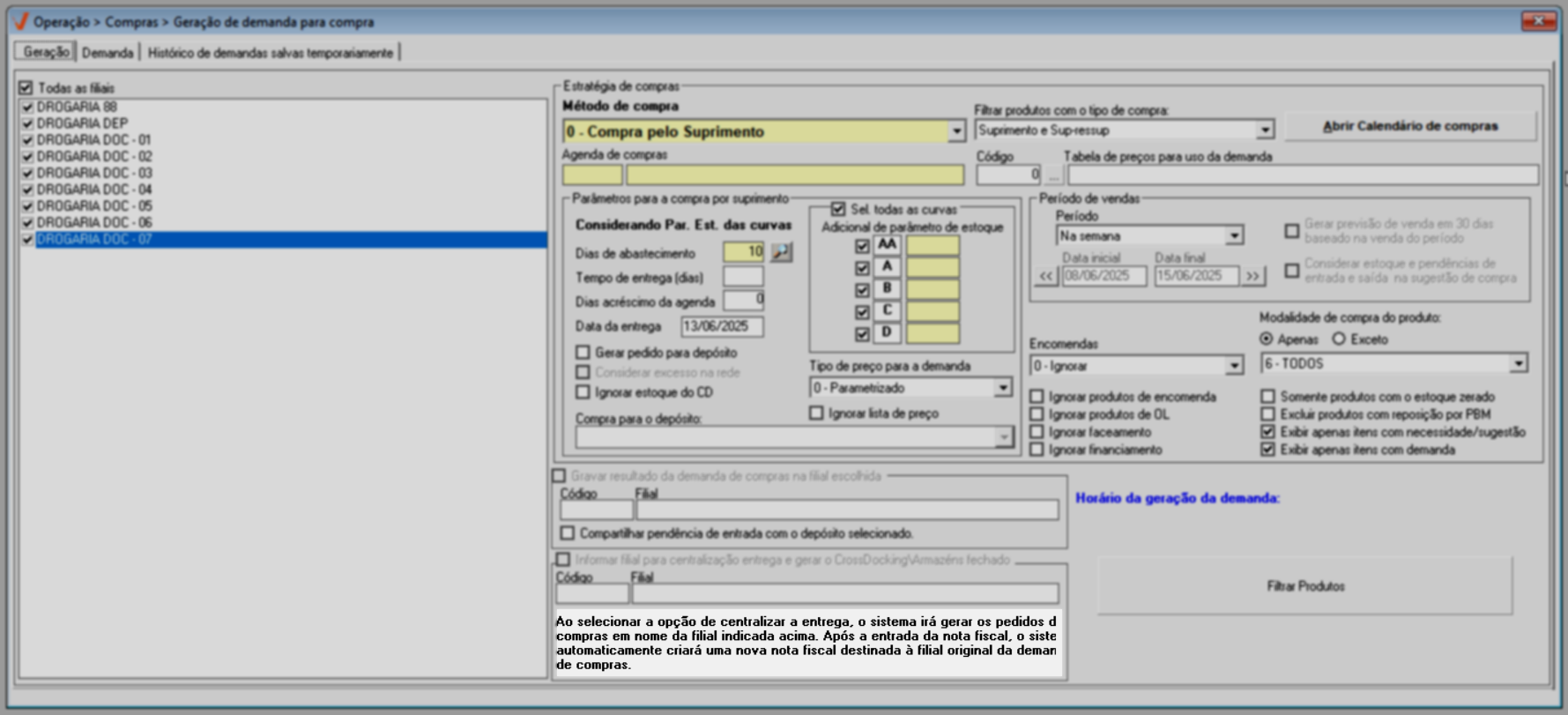Click the application logo in the title bar
Viewport: 1568px width, 715px height.
pyautogui.click(x=21, y=21)
